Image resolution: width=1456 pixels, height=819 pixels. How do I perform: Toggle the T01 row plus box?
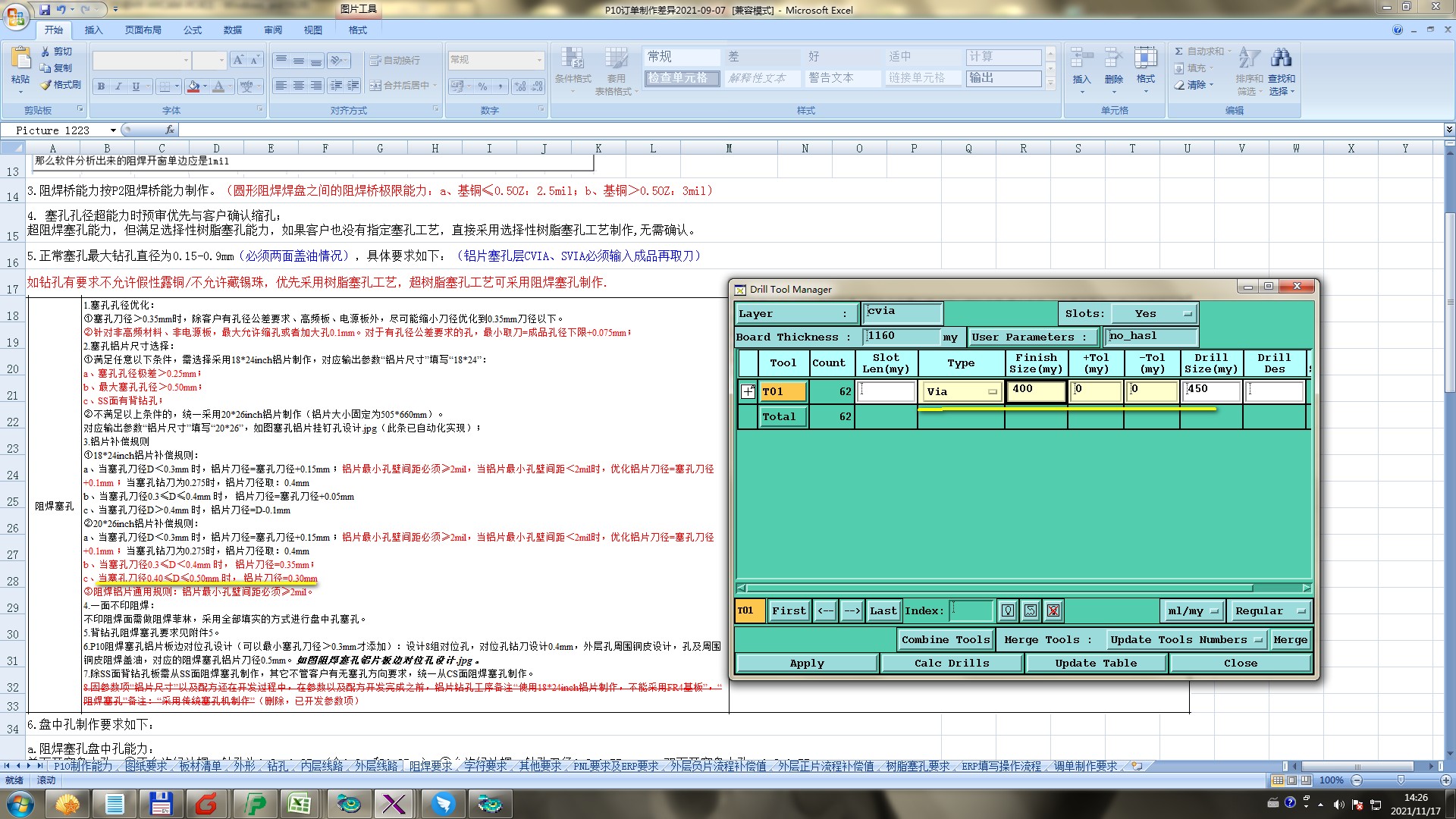click(748, 391)
